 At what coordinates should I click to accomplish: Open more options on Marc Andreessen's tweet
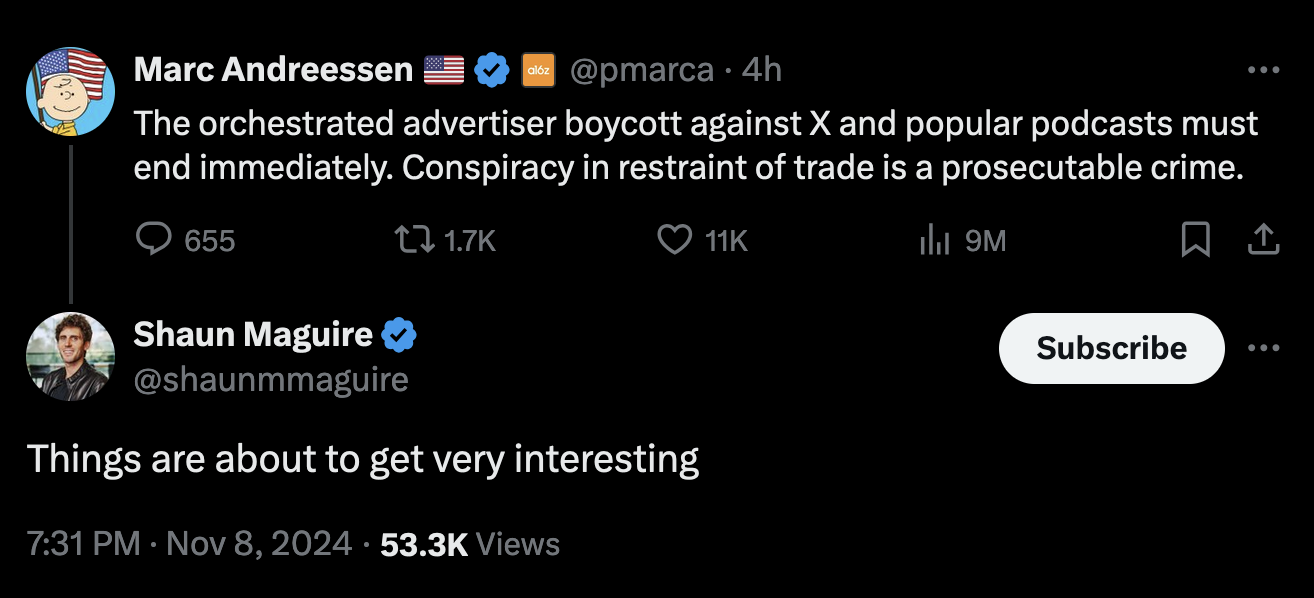(x=1264, y=69)
